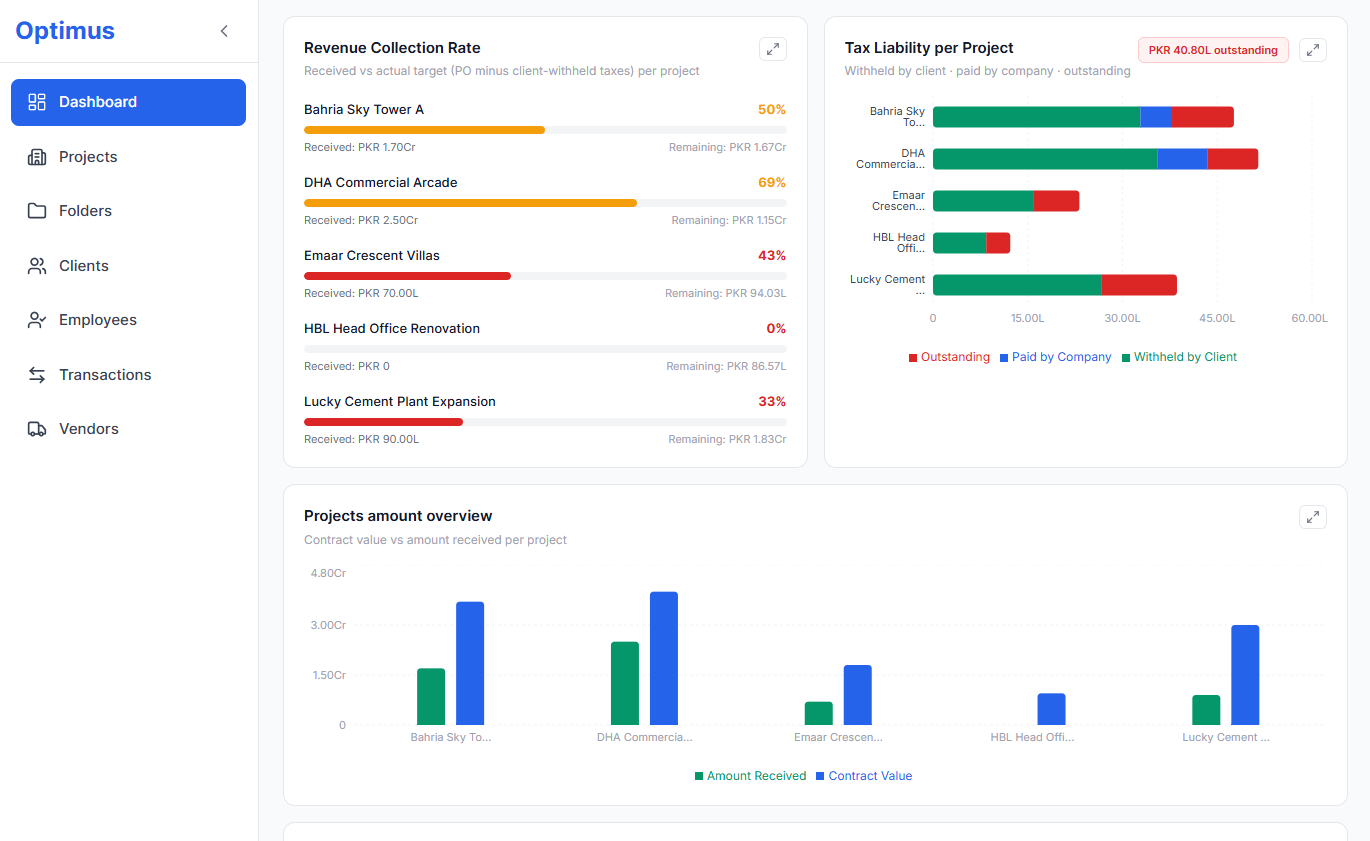The width and height of the screenshot is (1370, 841).
Task: Toggle the Amount Received legend item
Action: (750, 776)
